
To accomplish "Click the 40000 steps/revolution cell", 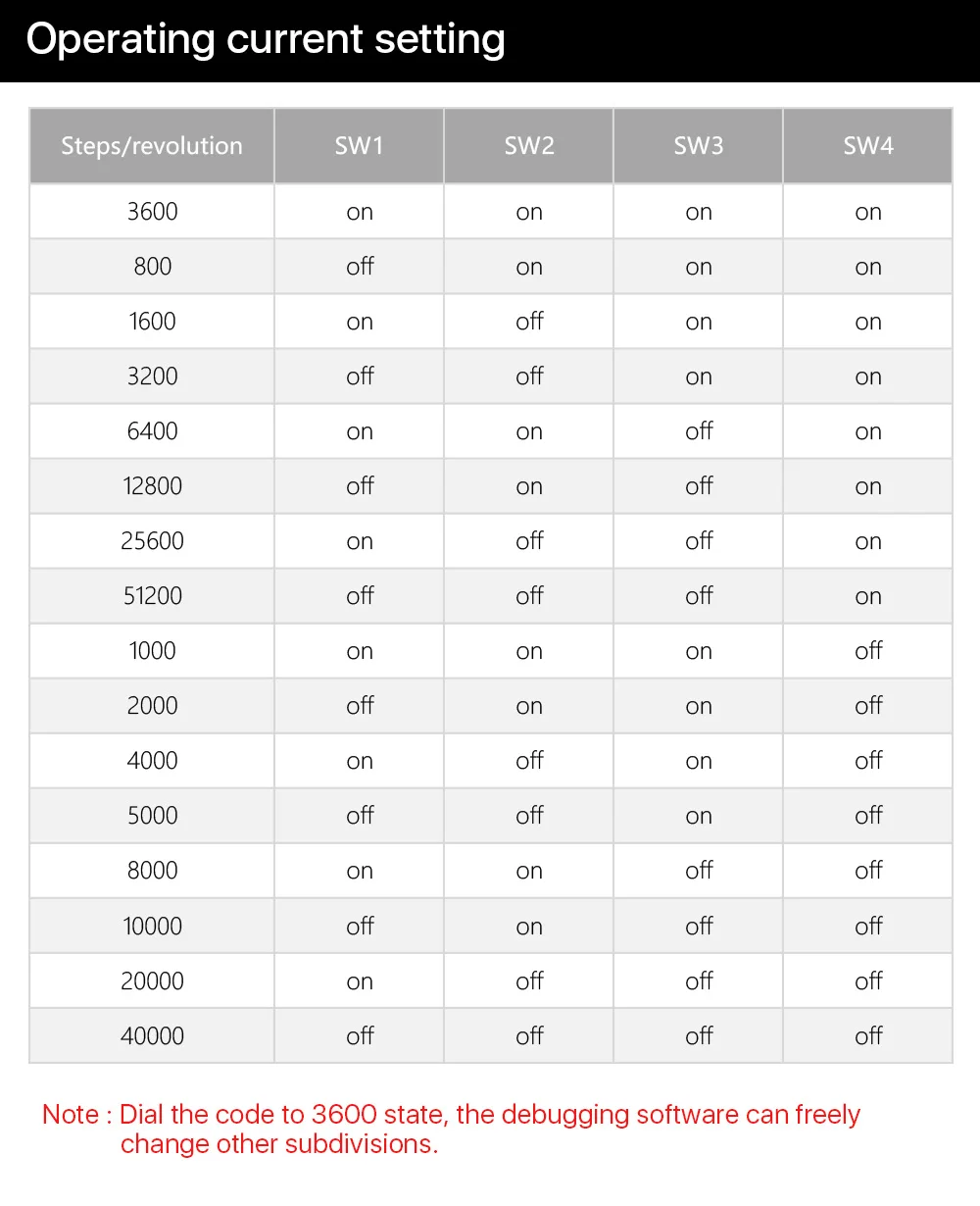I will pyautogui.click(x=152, y=1035).
